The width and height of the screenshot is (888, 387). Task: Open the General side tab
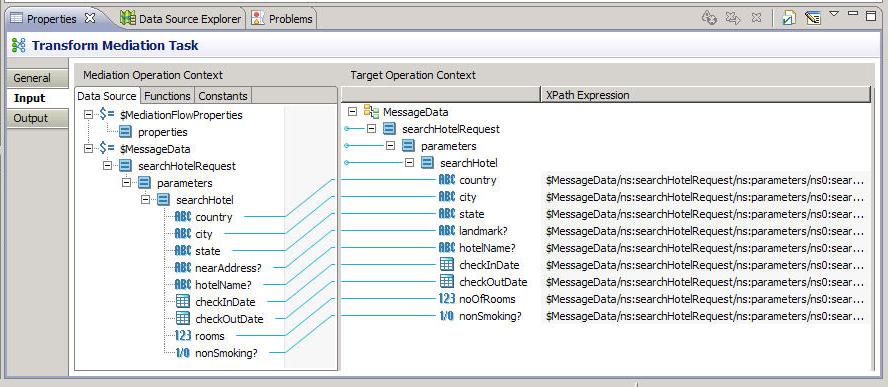[x=32, y=78]
